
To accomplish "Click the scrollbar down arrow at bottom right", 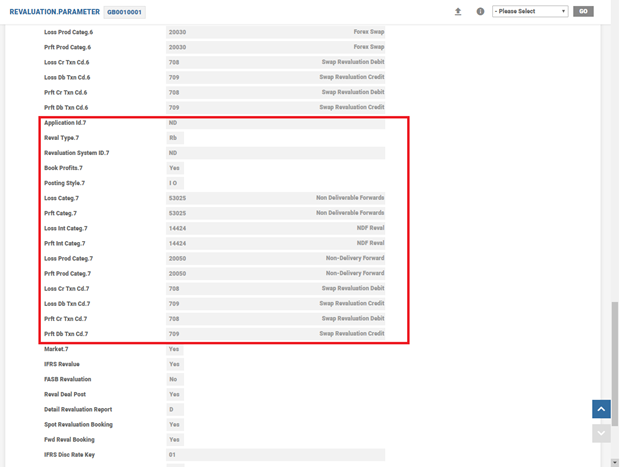I will [615, 462].
